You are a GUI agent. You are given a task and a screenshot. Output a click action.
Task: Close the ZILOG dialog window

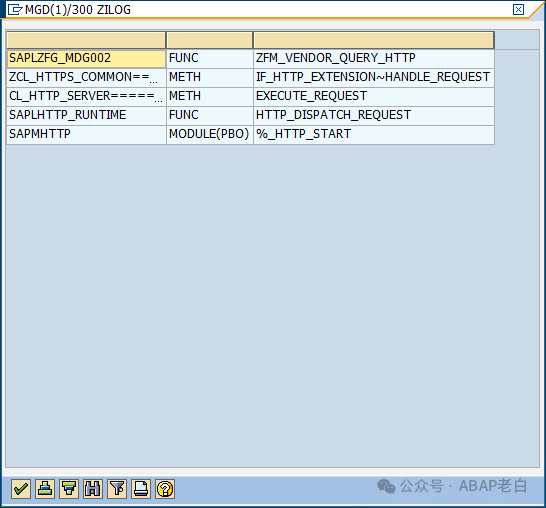coord(518,9)
